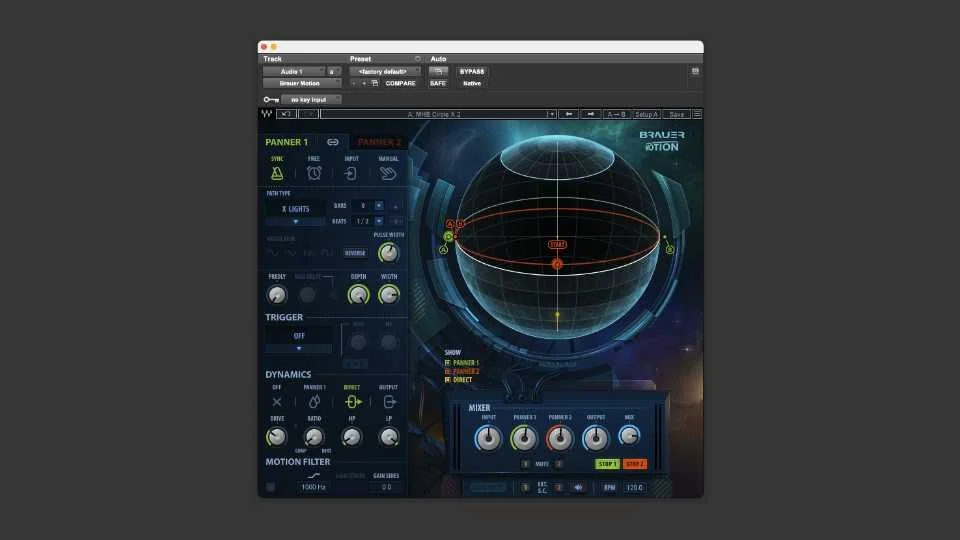Toggle Show Panner 2 checkbox
Image resolution: width=960 pixels, height=540 pixels.
click(x=448, y=372)
